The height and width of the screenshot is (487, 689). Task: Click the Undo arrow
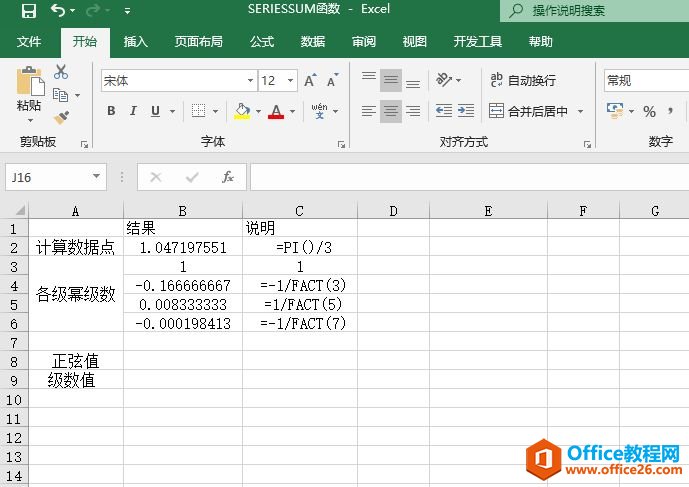(x=58, y=11)
